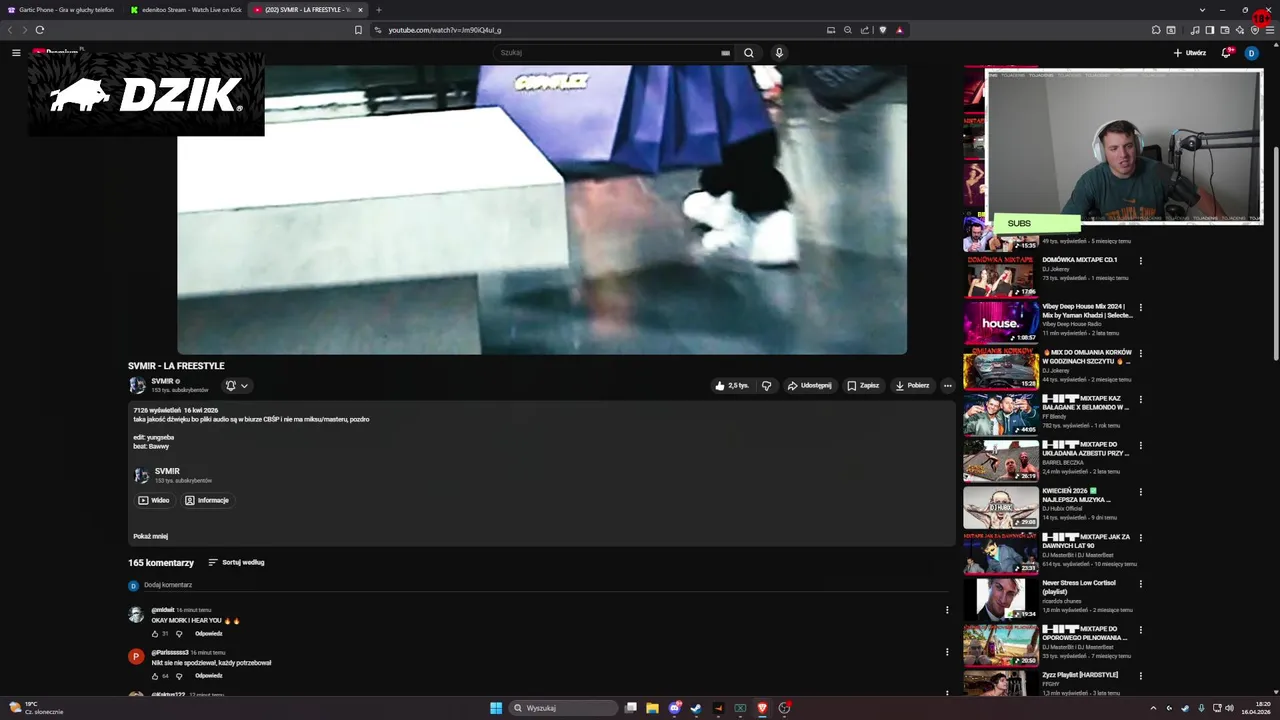Open MIXTAPE JAK ZA DAWNYCH LAT 90 title
1280x720 pixels.
[1086, 541]
